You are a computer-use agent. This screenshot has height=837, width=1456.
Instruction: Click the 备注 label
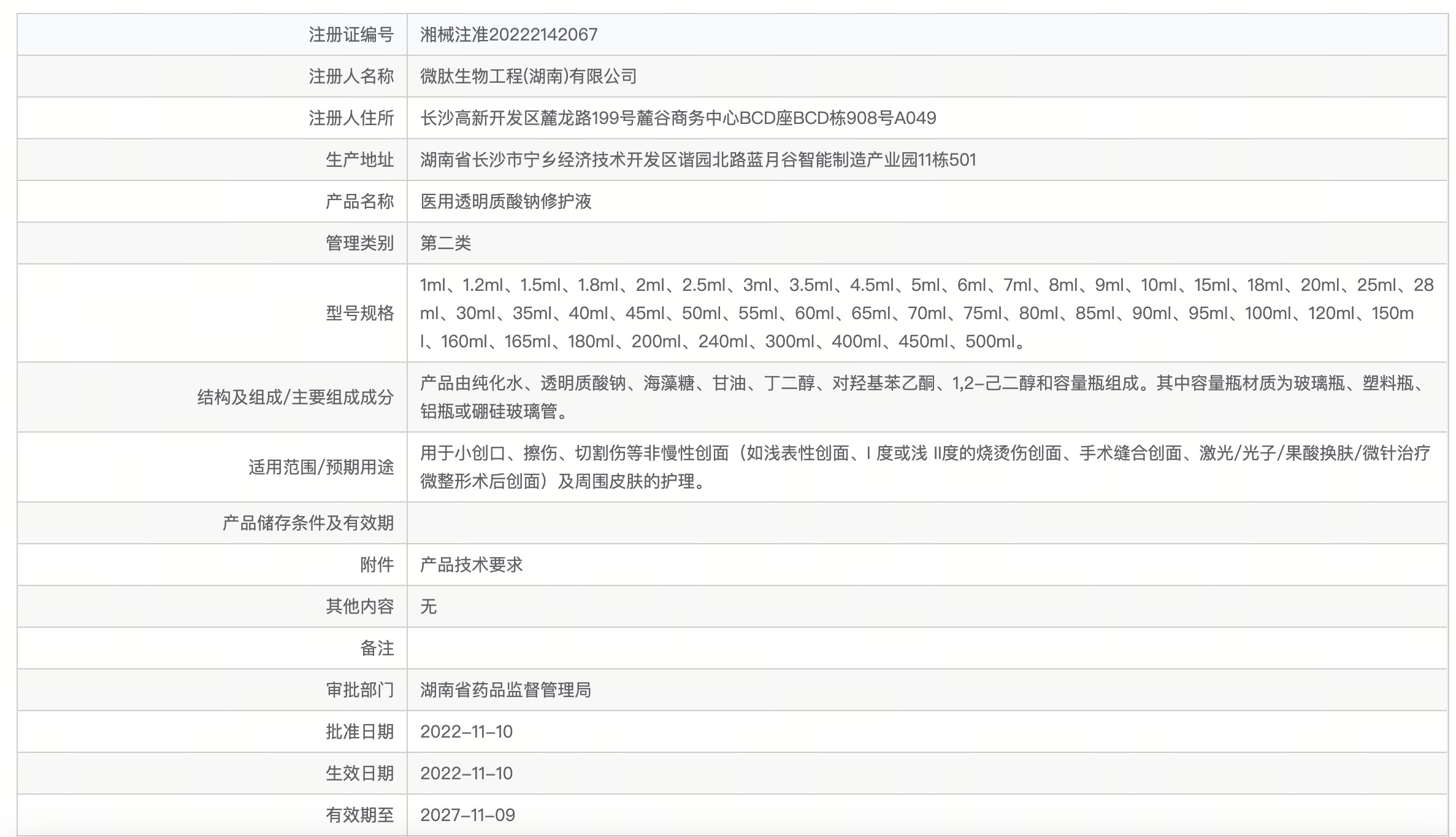[377, 648]
